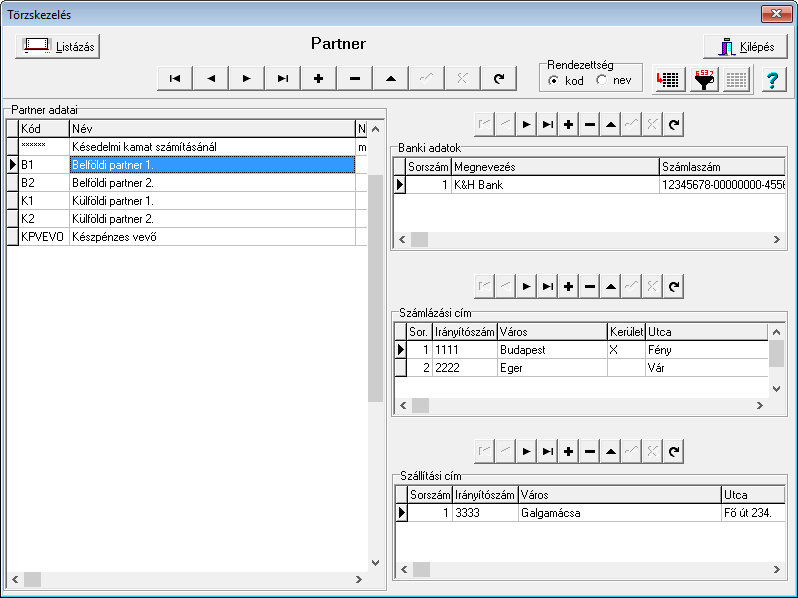Click the Név column header in partner grid
The image size is (798, 598).
[212, 129]
